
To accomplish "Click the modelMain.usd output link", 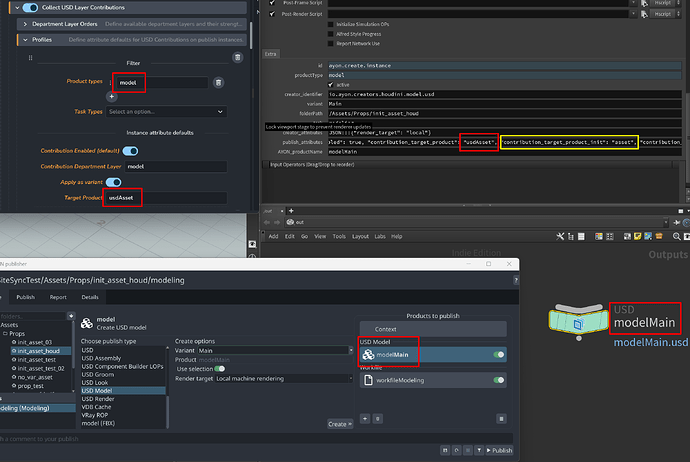I will (x=650, y=342).
